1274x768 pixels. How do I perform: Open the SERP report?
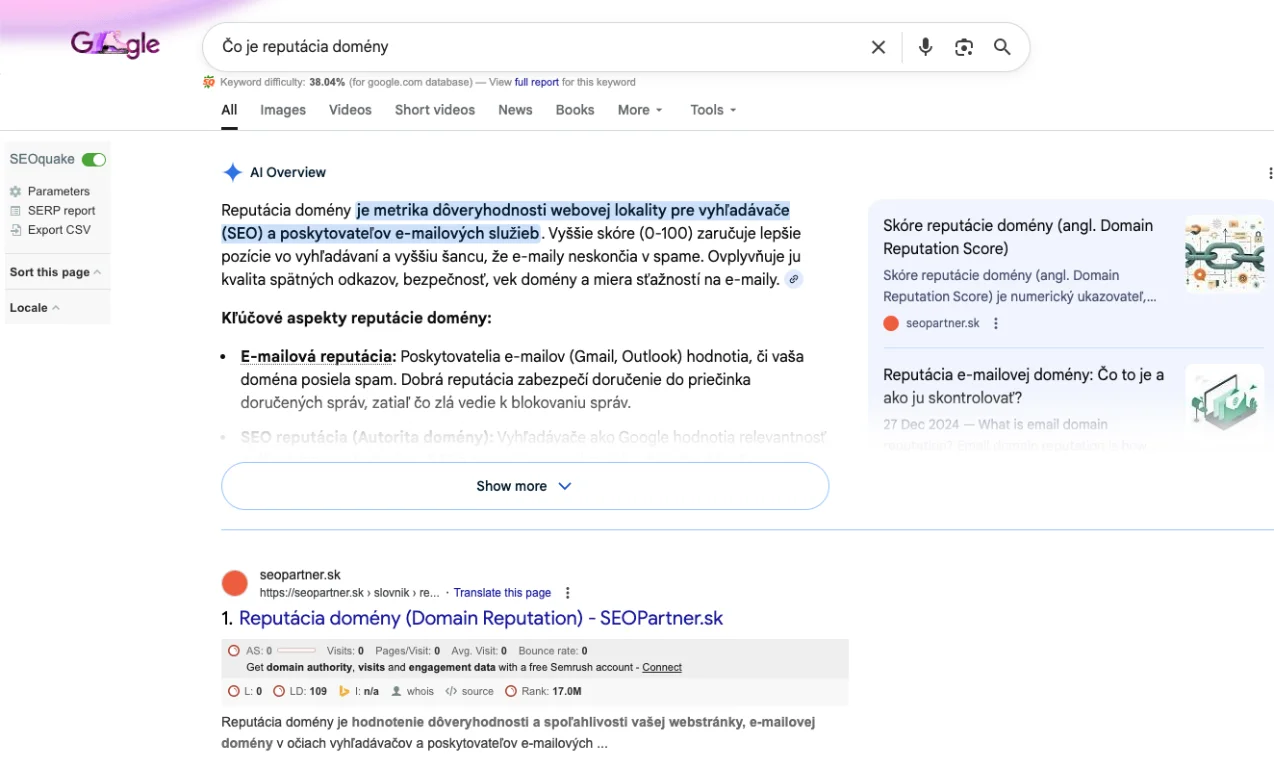61,211
